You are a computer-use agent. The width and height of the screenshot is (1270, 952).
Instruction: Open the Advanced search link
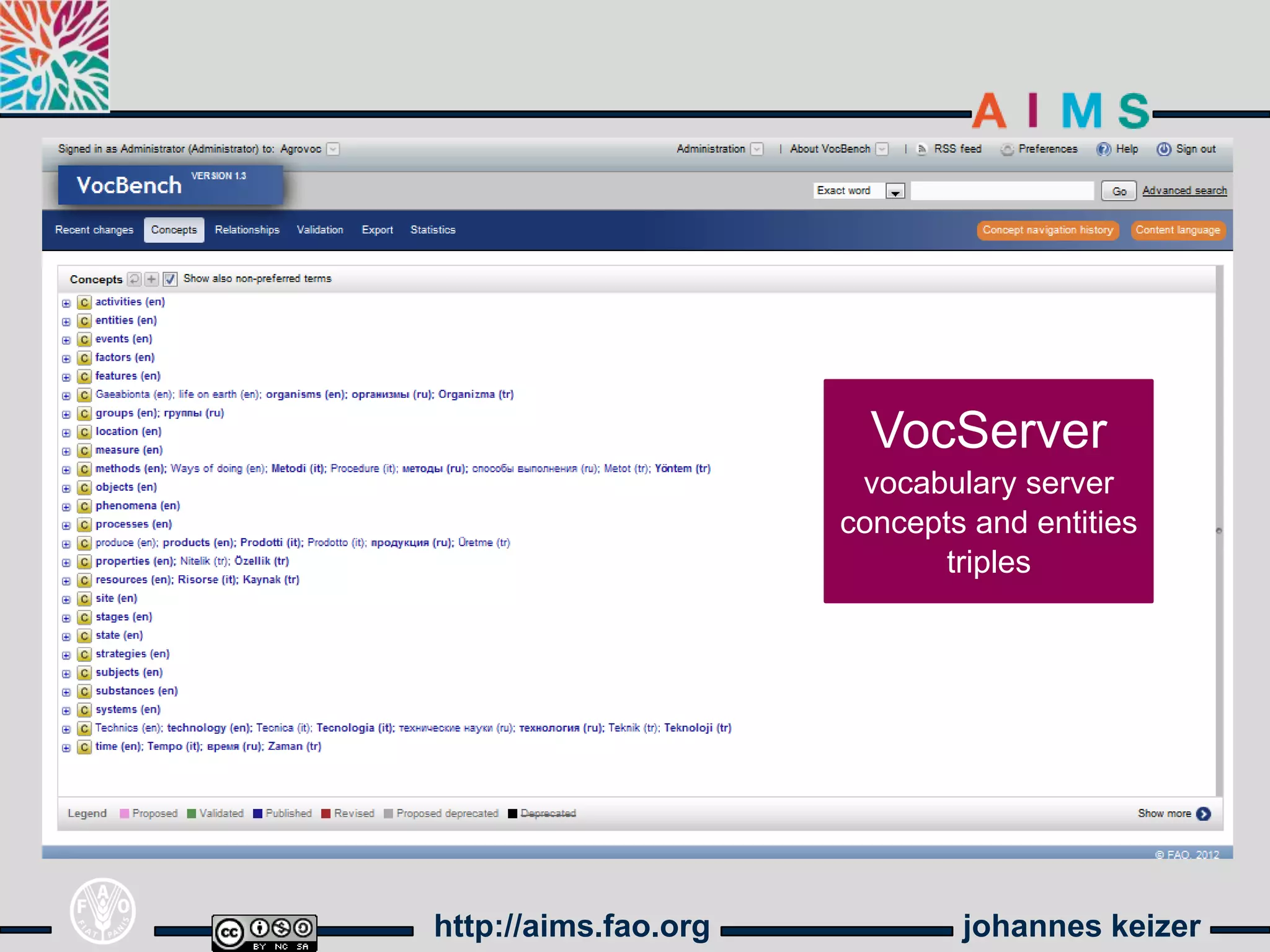pyautogui.click(x=1184, y=191)
